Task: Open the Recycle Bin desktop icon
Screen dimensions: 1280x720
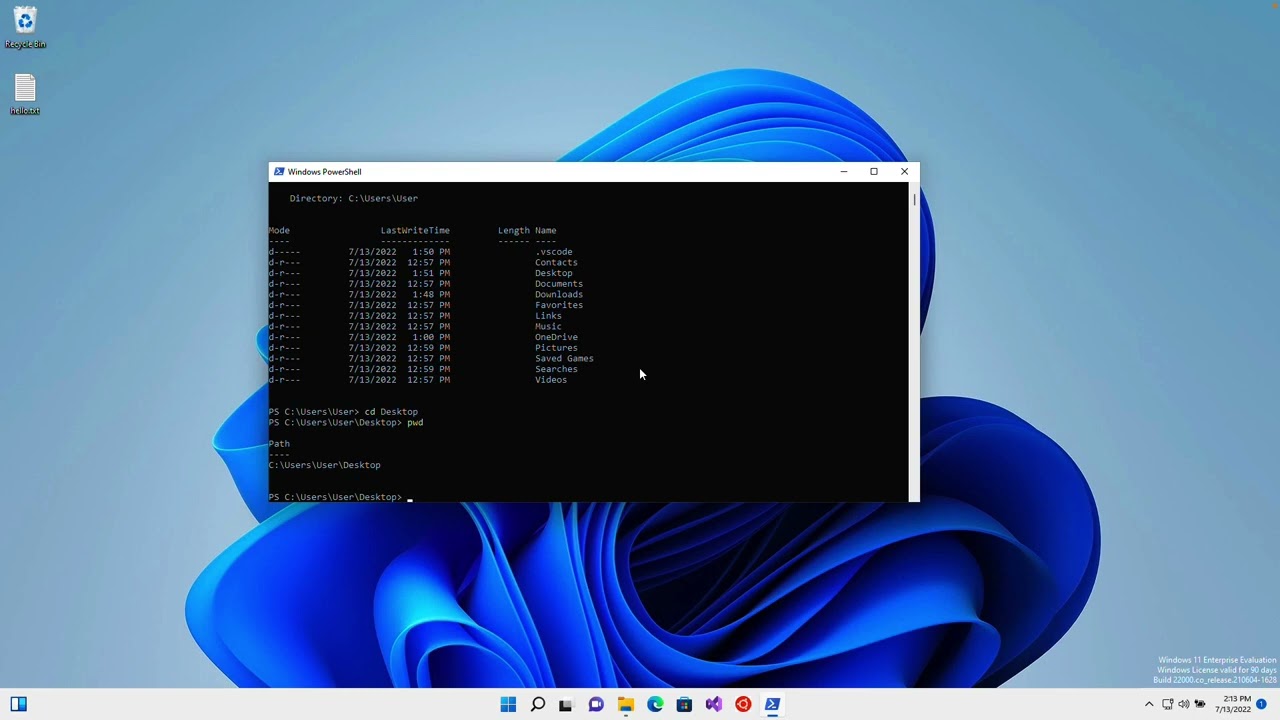Action: pyautogui.click(x=25, y=28)
